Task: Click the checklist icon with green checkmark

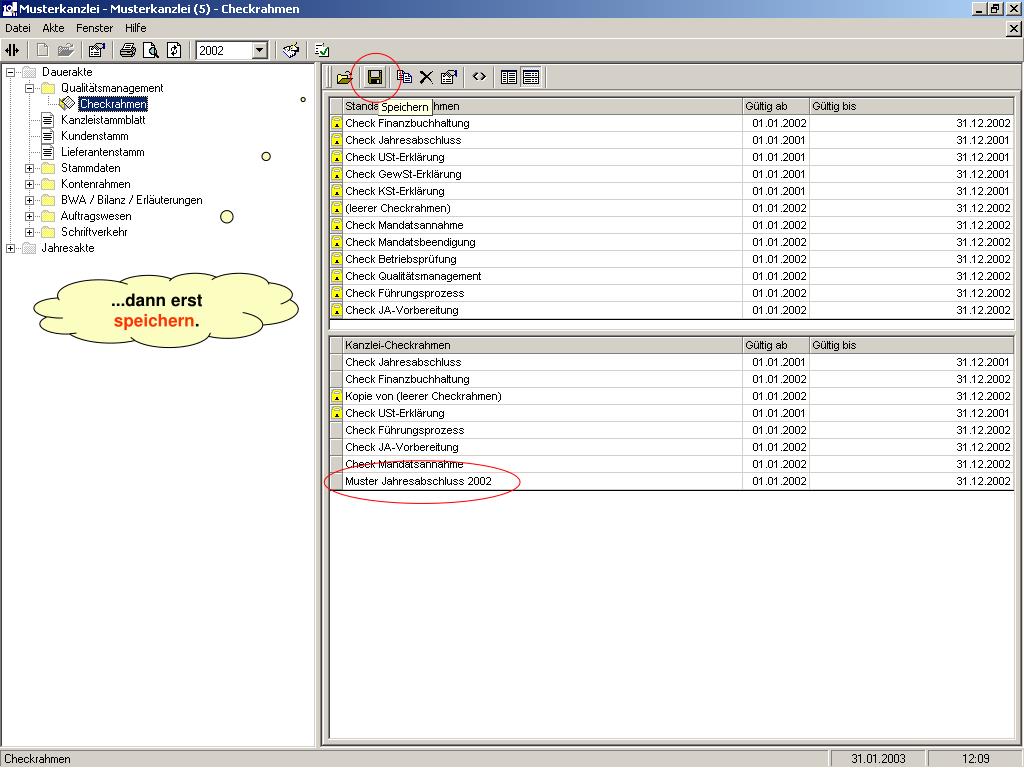Action: click(x=322, y=50)
